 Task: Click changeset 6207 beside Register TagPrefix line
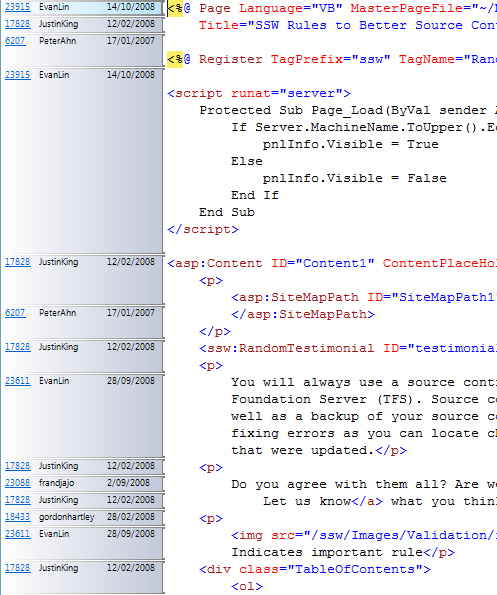pyautogui.click(x=15, y=41)
